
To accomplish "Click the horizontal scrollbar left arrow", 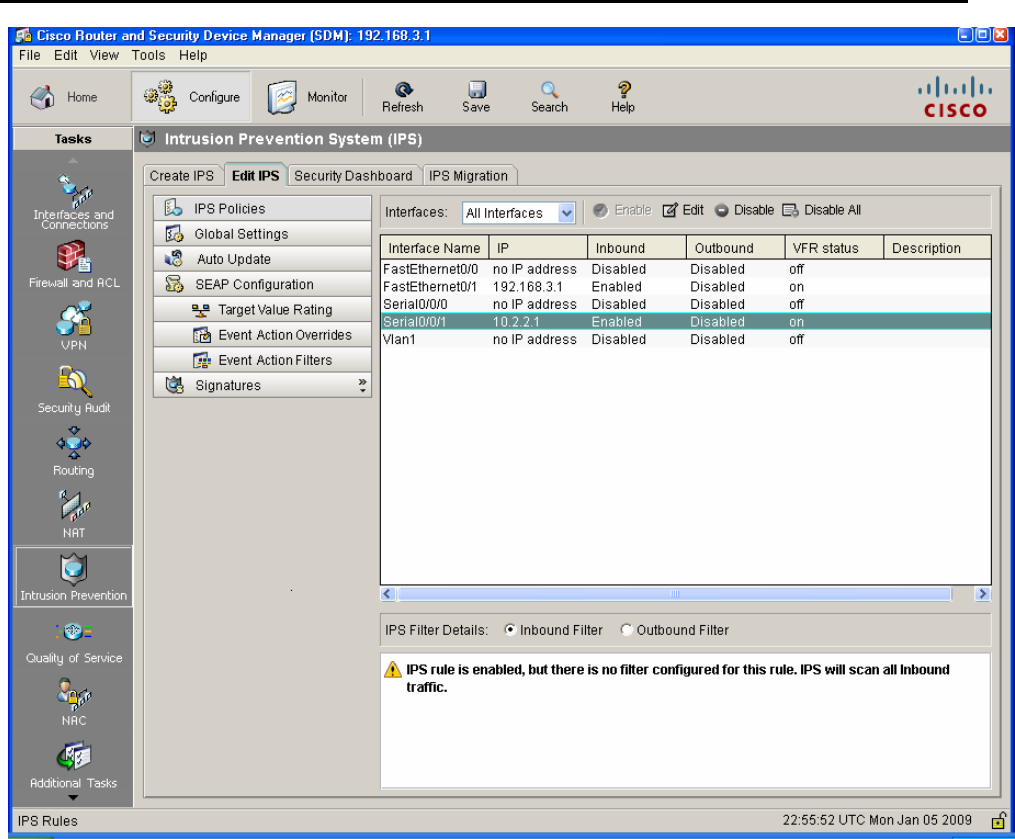I will (388, 594).
